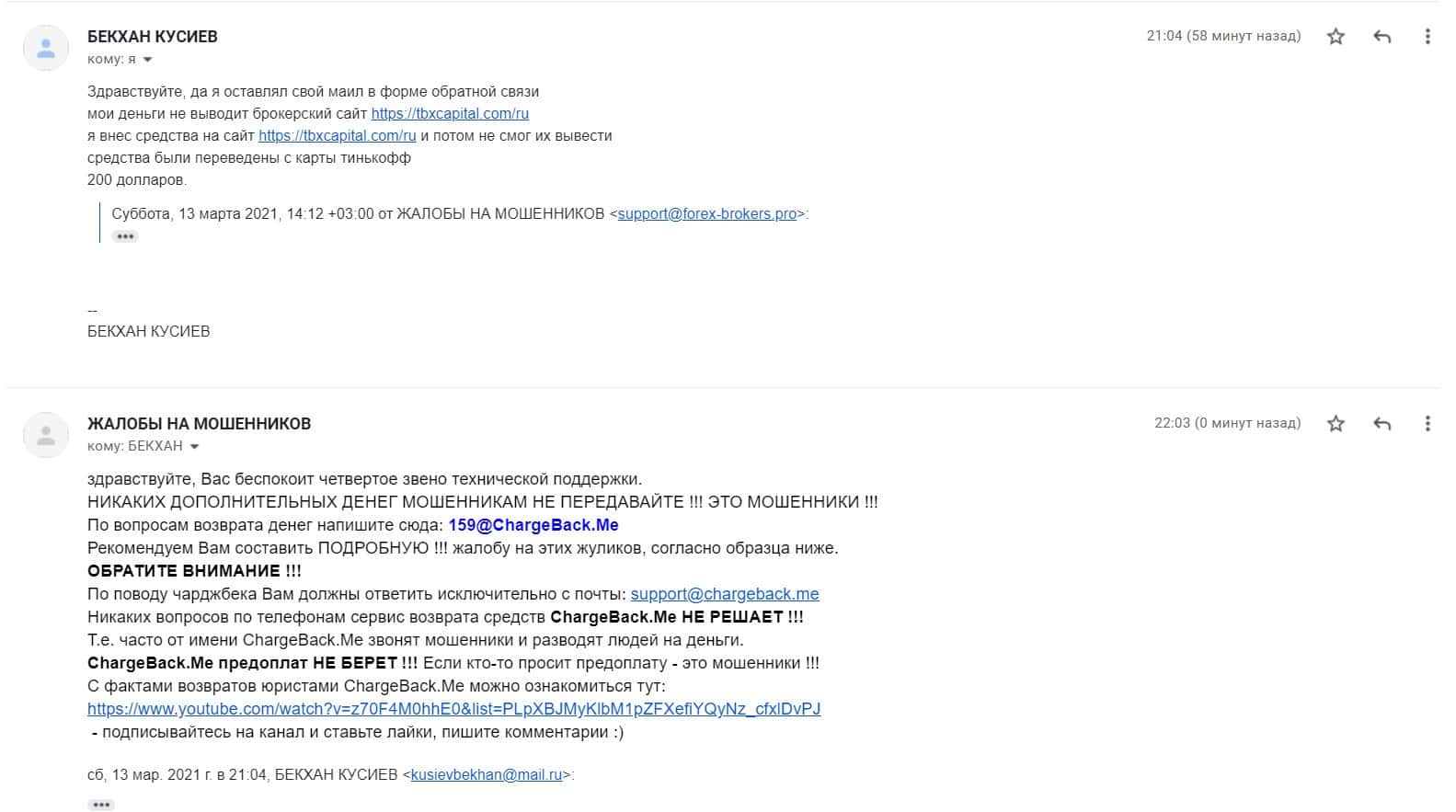The height and width of the screenshot is (812, 1456).
Task: Click БЕКХАН КУСИЕВ's sender avatar
Action: pos(46,48)
